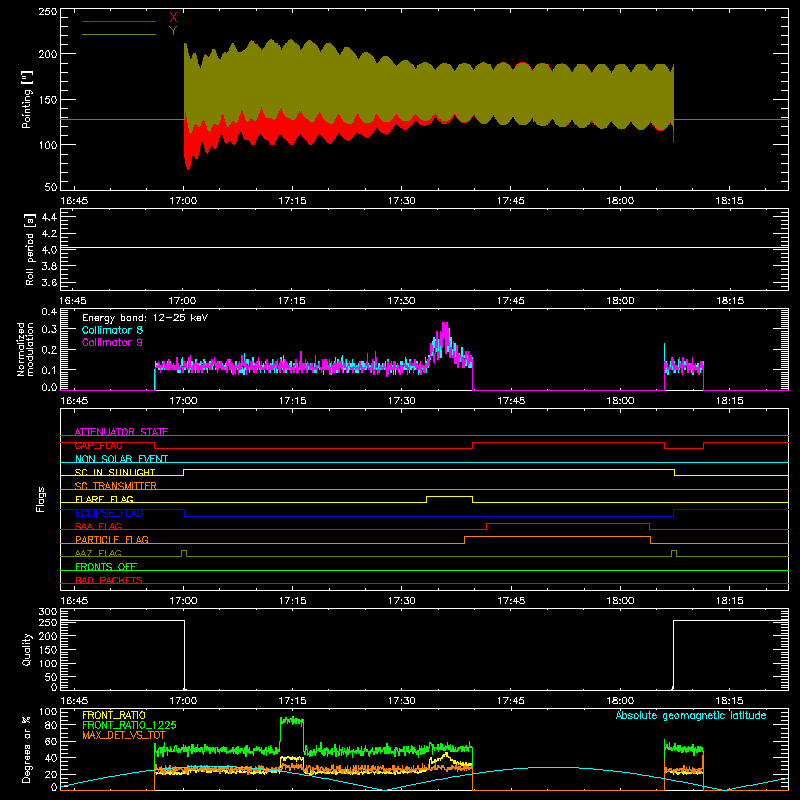800x800 pixels.
Task: Click the "Degrees or %" axis title
Action: pos(27,750)
